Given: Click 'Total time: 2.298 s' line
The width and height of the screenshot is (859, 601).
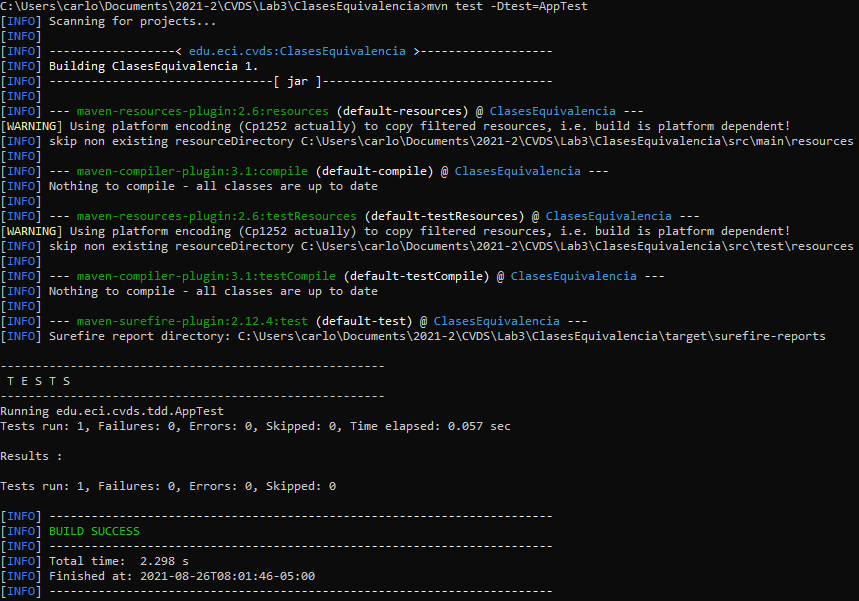Looking at the screenshot, I should point(119,562).
